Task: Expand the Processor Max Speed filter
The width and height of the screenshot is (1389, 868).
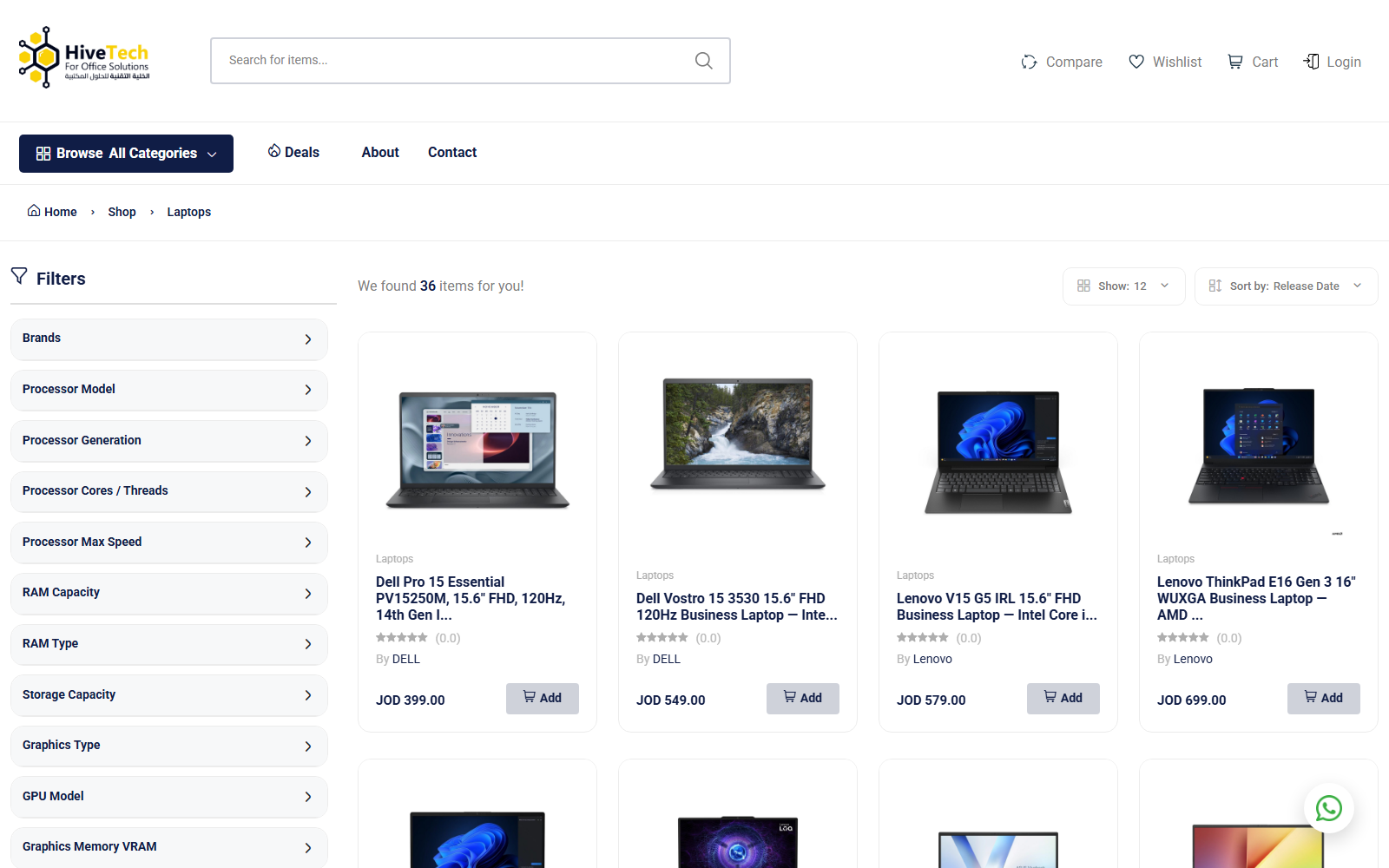Action: pyautogui.click(x=169, y=542)
